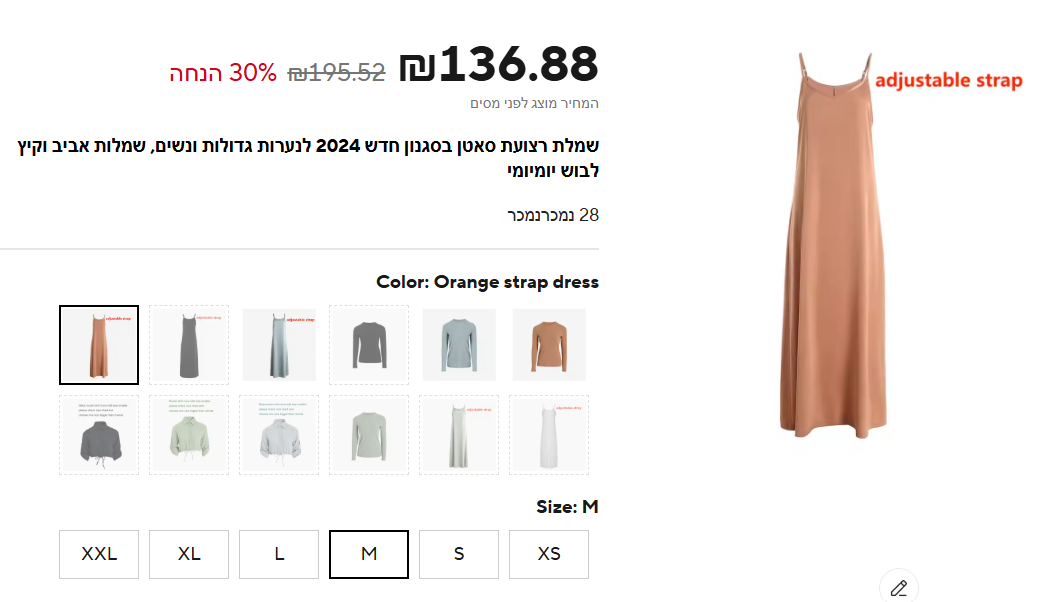The width and height of the screenshot is (1048, 602).
Task: Select the light green long-sleeve top swatch
Action: [369, 435]
